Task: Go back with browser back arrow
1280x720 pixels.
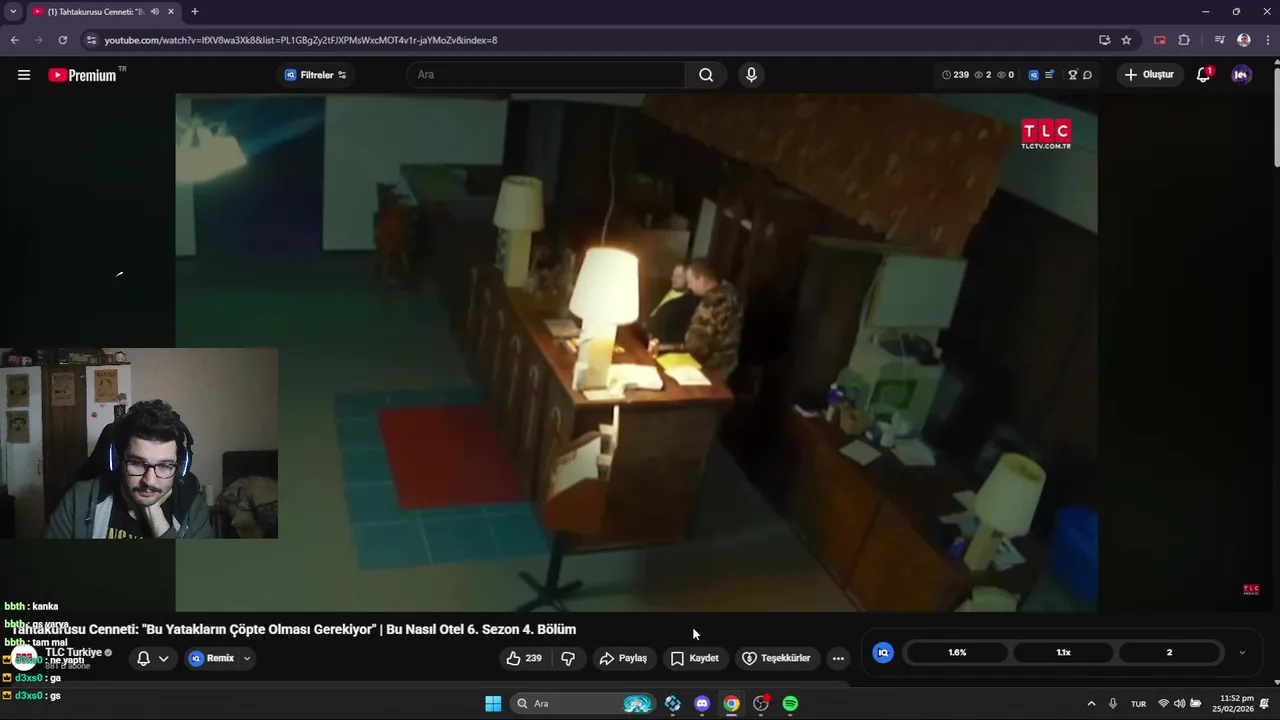Action: pyautogui.click(x=14, y=40)
